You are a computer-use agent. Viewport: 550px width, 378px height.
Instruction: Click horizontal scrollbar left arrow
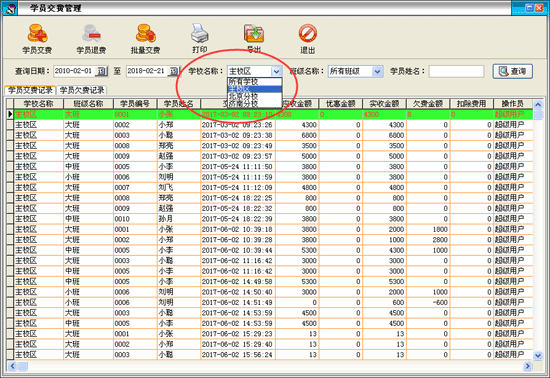click(12, 366)
